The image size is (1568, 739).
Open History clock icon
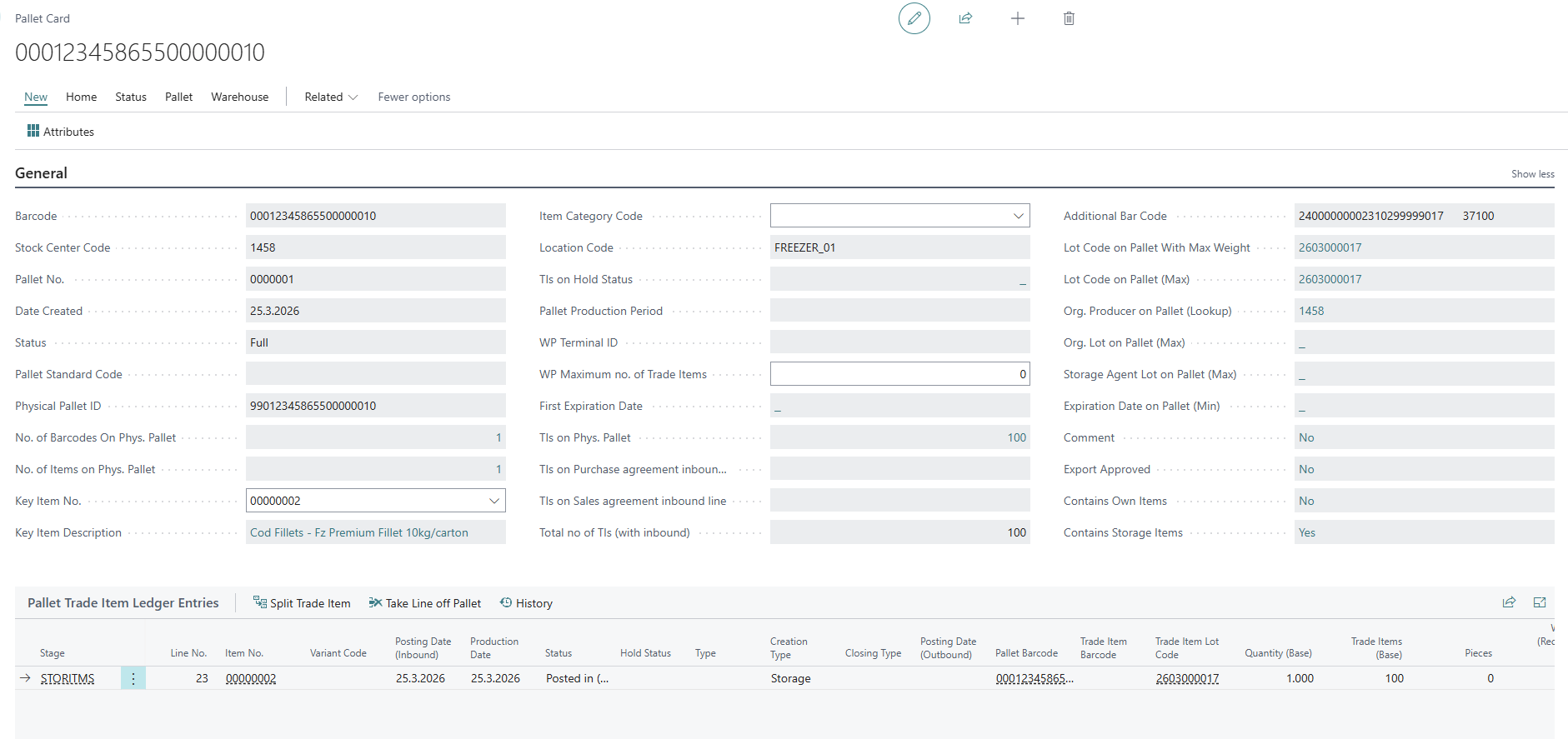(506, 602)
